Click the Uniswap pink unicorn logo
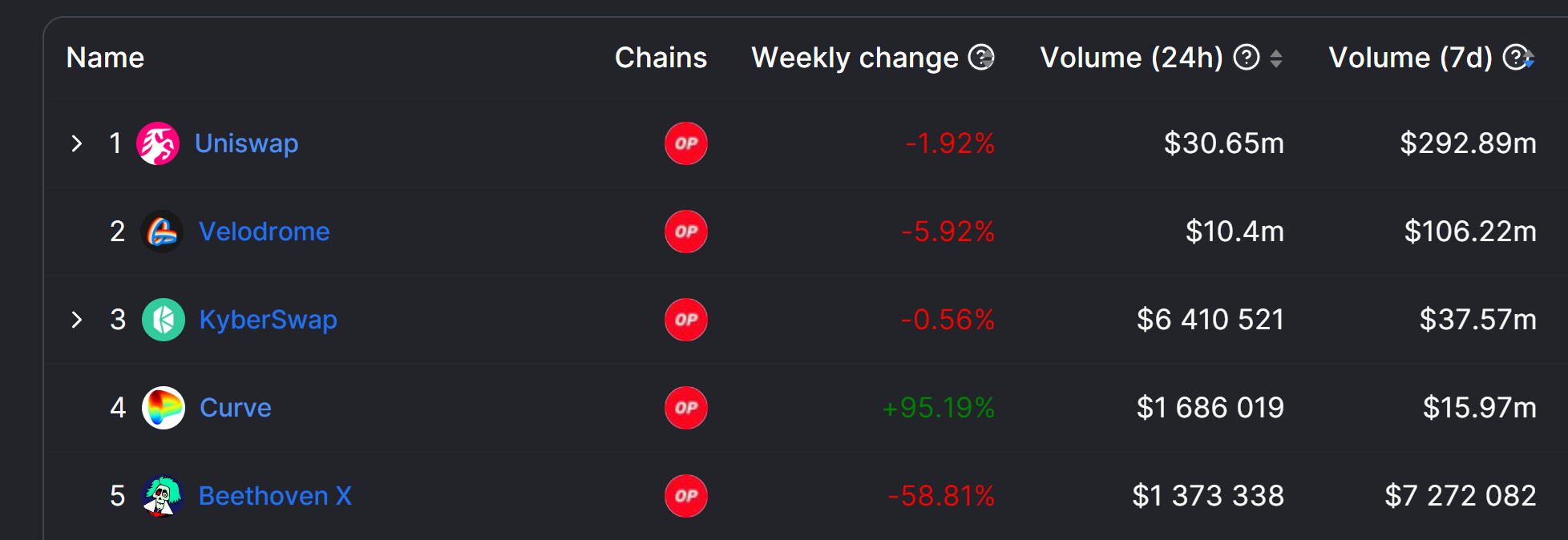 (x=158, y=143)
